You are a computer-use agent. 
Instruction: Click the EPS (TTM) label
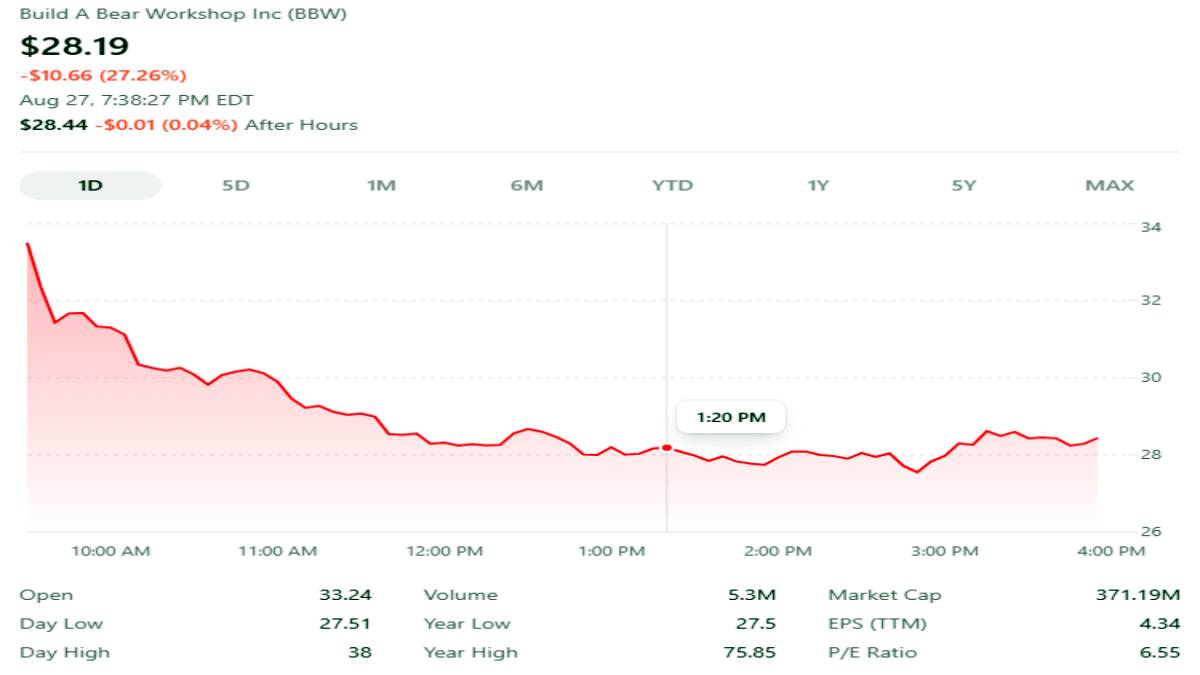pos(877,624)
